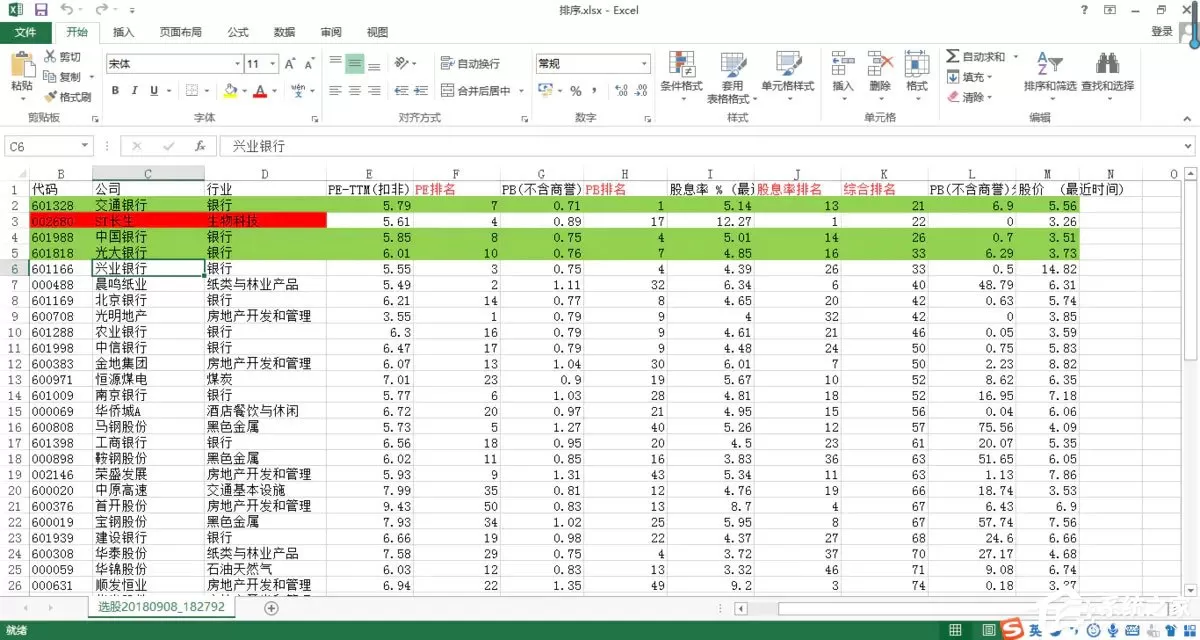Image resolution: width=1200 pixels, height=640 pixels.
Task: Click Merge and Center (合并后居中)
Action: (475, 91)
